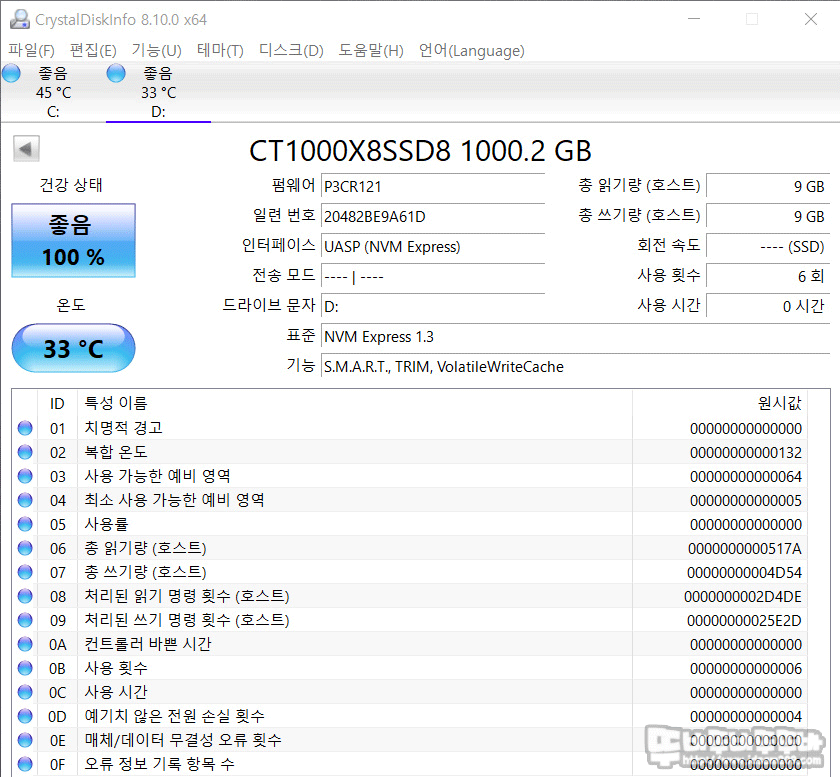The image size is (840, 777).
Task: Select the attribute name 컨트롤러 바쁜 시간
Action: [x=148, y=644]
